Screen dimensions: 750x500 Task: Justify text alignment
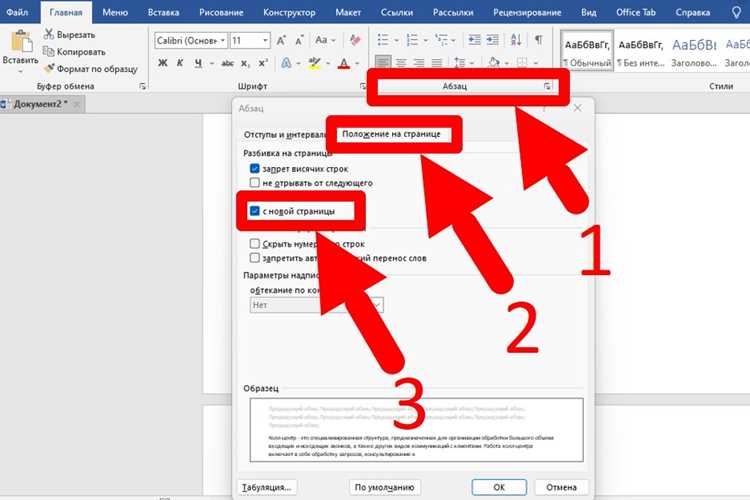point(436,63)
